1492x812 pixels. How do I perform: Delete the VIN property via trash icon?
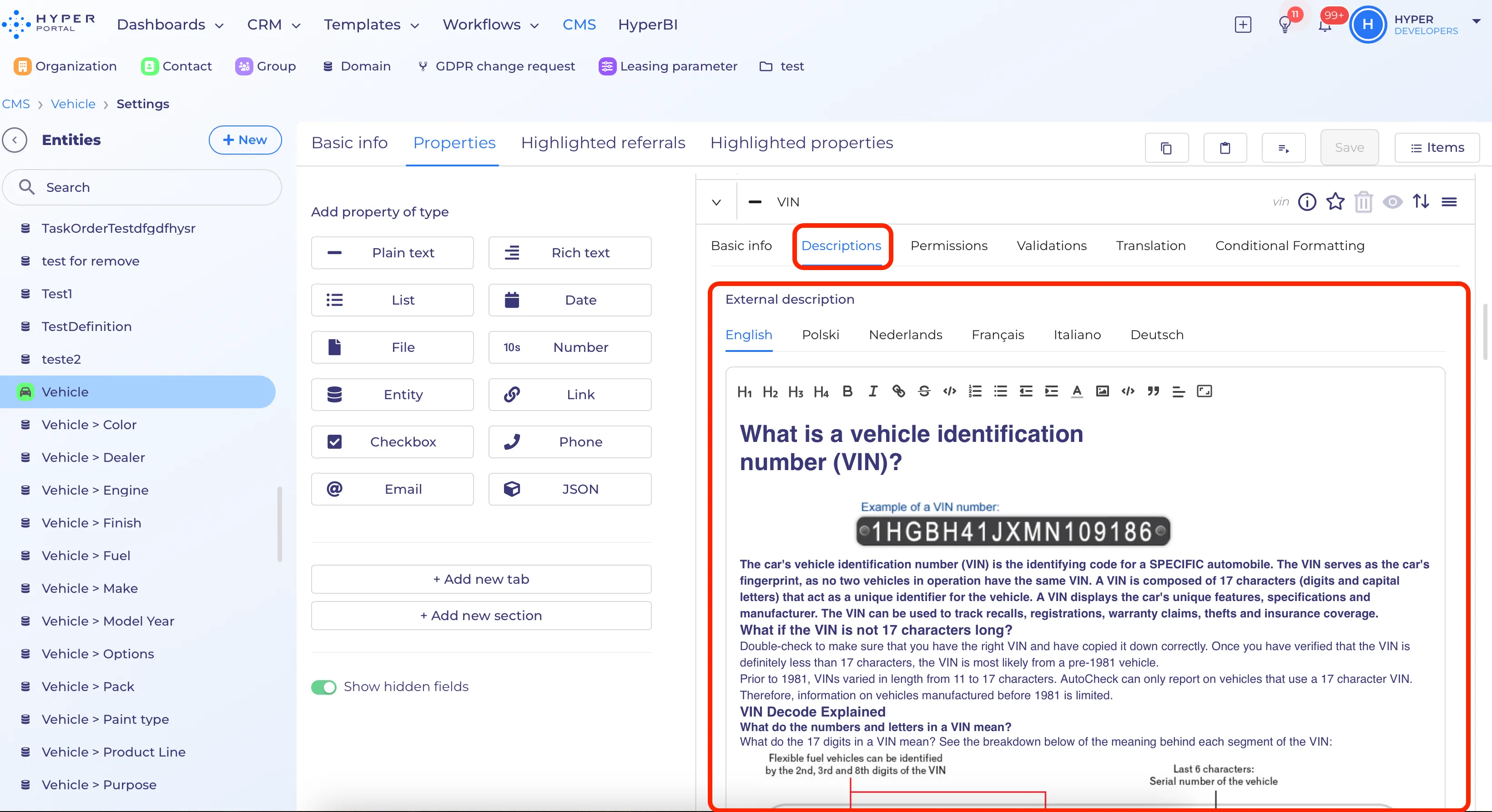(x=1364, y=202)
